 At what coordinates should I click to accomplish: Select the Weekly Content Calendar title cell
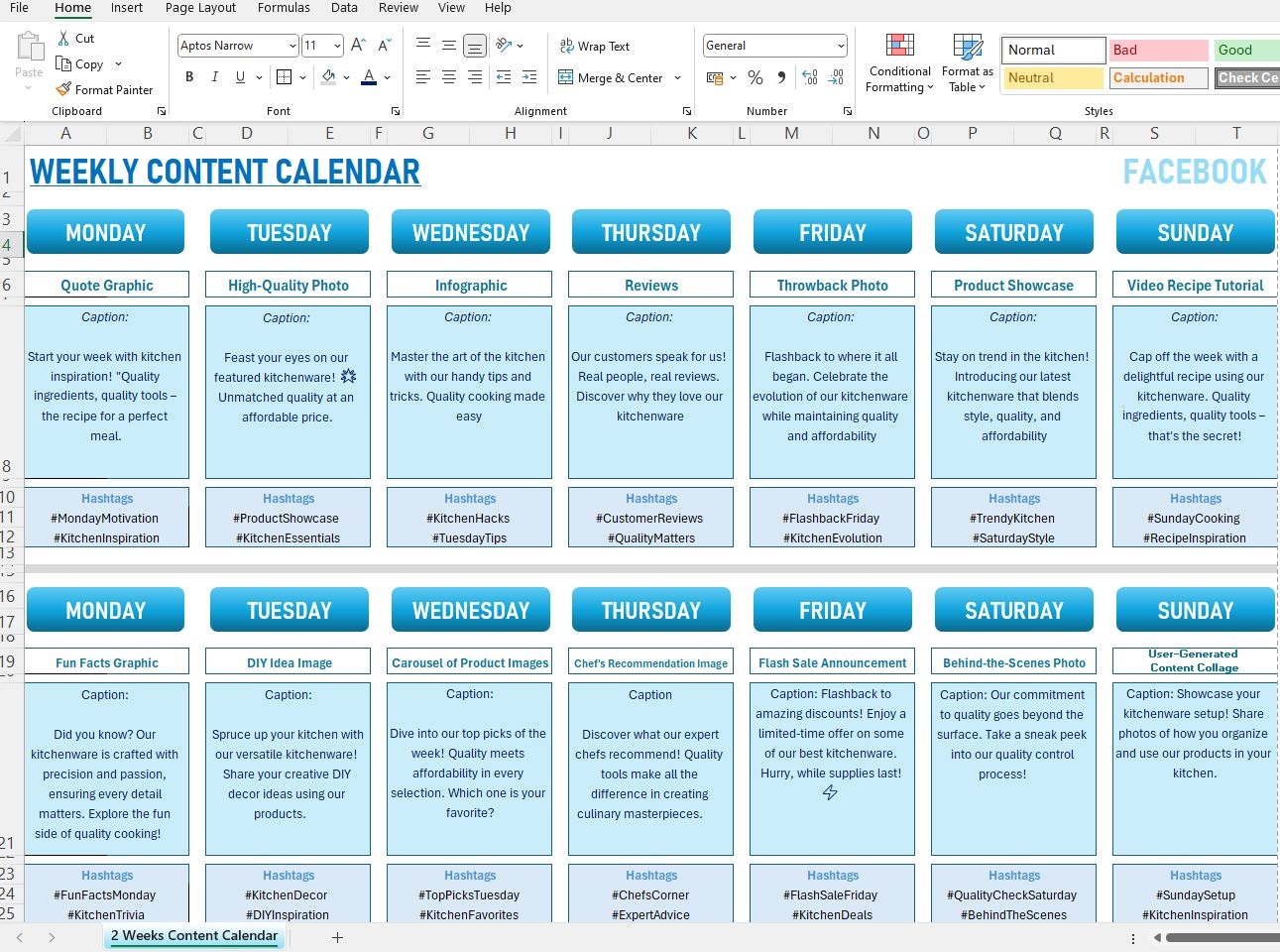(225, 172)
